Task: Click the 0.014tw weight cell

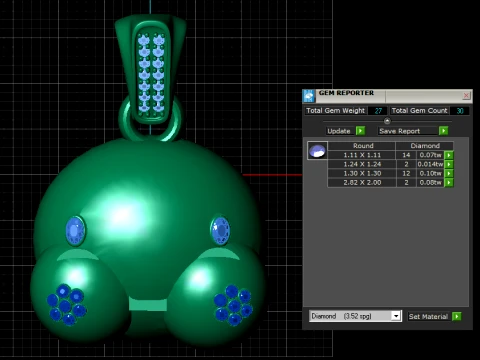Action: click(x=430, y=164)
